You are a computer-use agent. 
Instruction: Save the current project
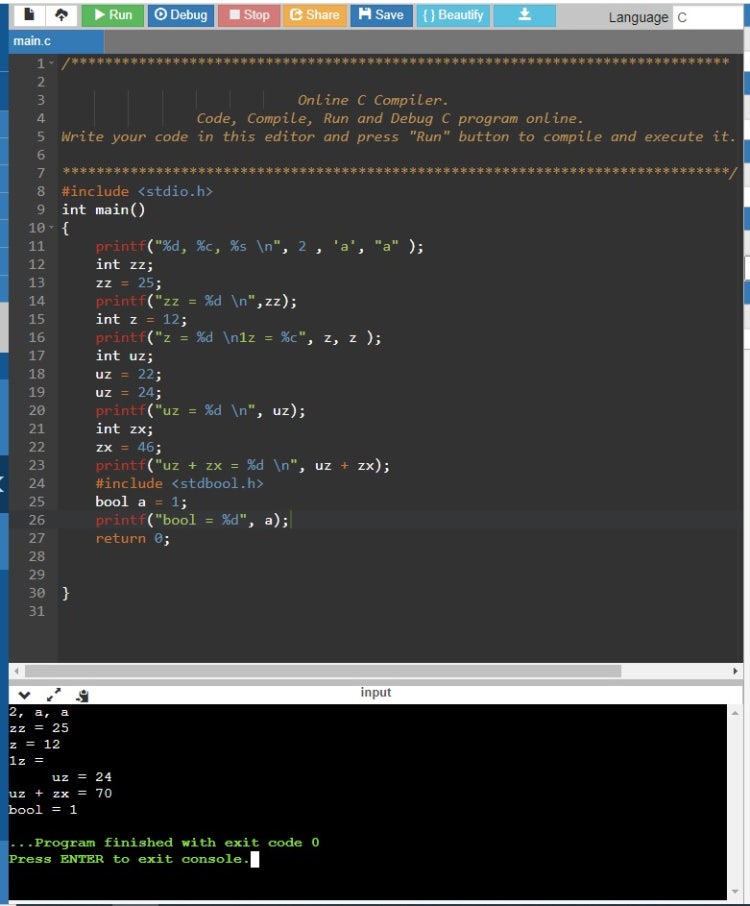pos(380,15)
